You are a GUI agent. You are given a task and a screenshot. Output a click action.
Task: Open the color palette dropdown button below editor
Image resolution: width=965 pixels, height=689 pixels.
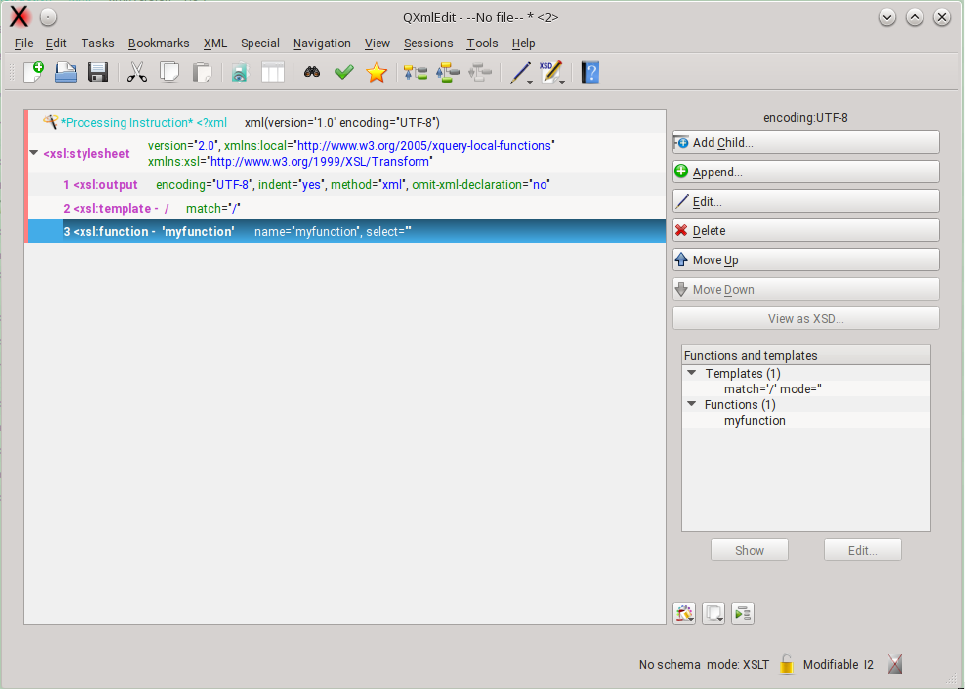(x=684, y=613)
